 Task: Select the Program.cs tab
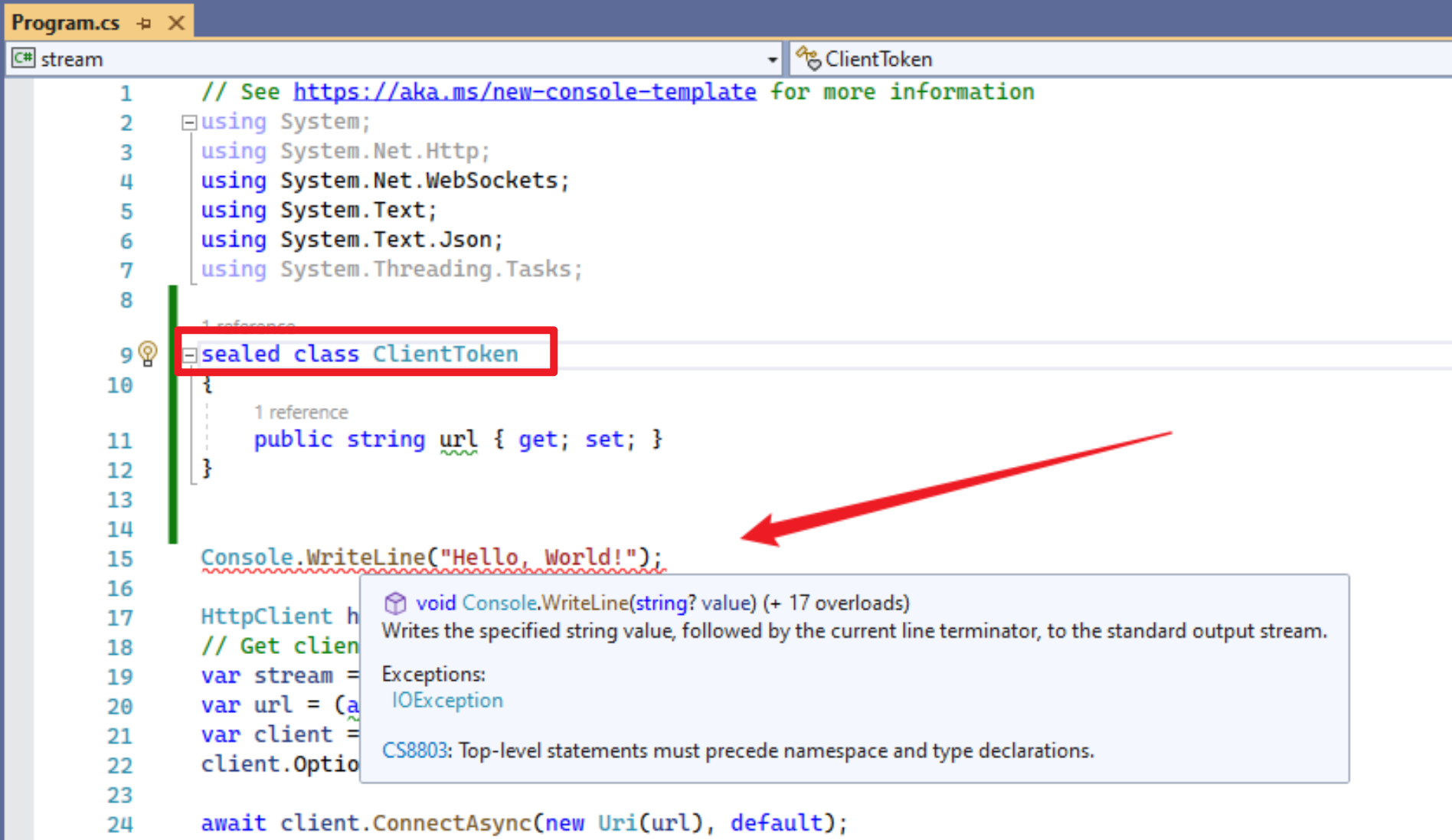66,23
